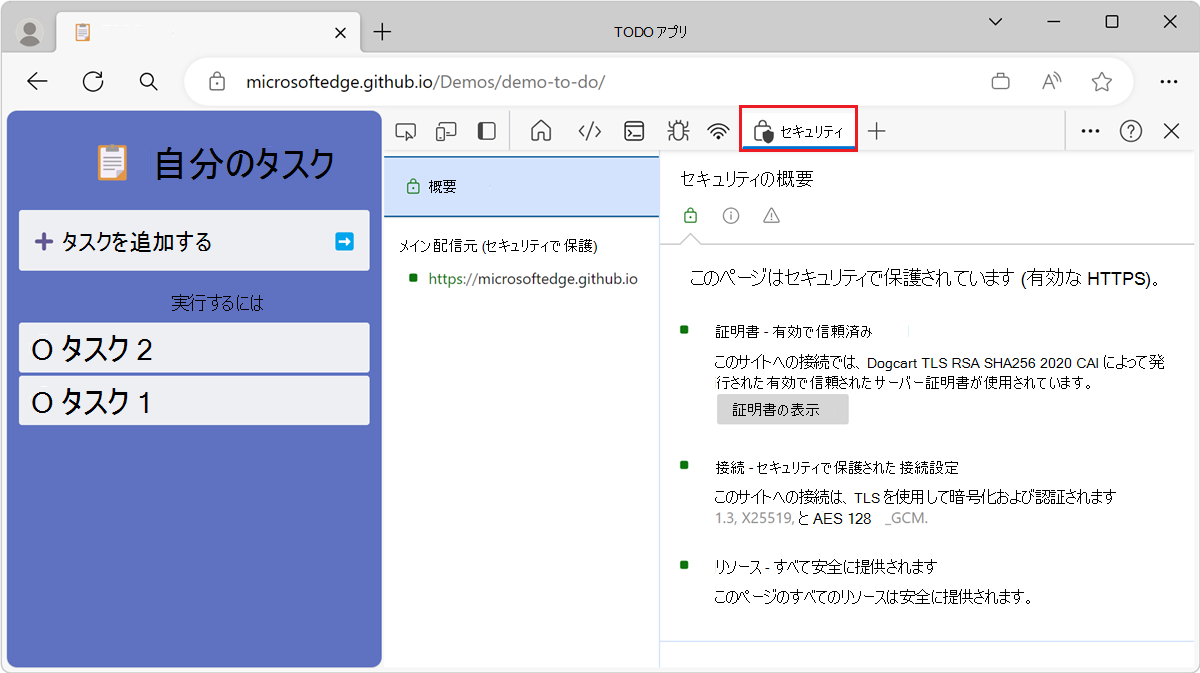Click 接続 - セキュリティで保護された接続設定 text

[837, 467]
